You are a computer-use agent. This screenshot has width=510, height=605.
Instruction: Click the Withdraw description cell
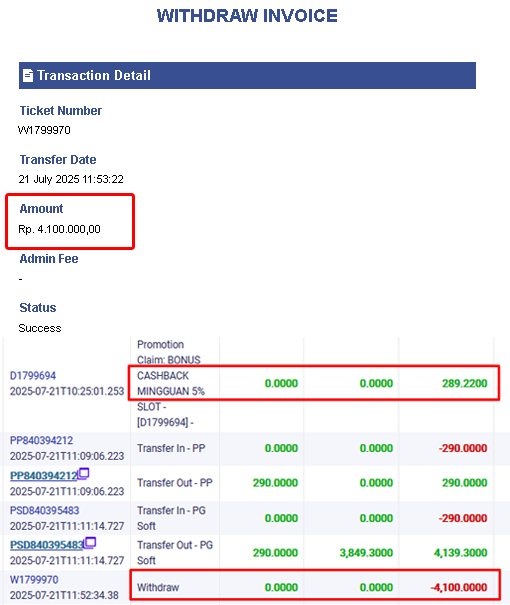coord(158,587)
